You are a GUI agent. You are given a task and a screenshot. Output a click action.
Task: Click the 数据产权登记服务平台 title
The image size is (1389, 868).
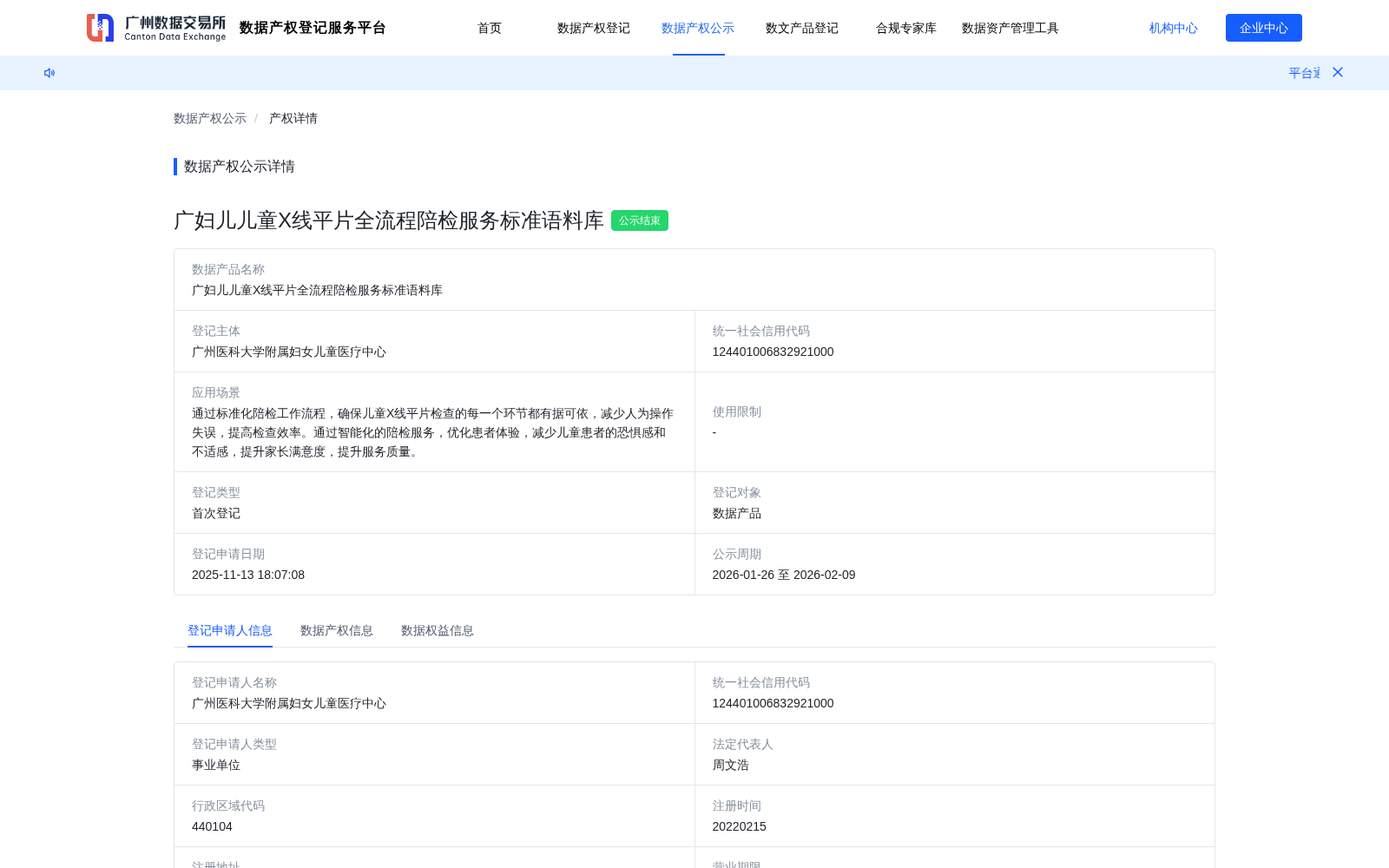point(313,28)
